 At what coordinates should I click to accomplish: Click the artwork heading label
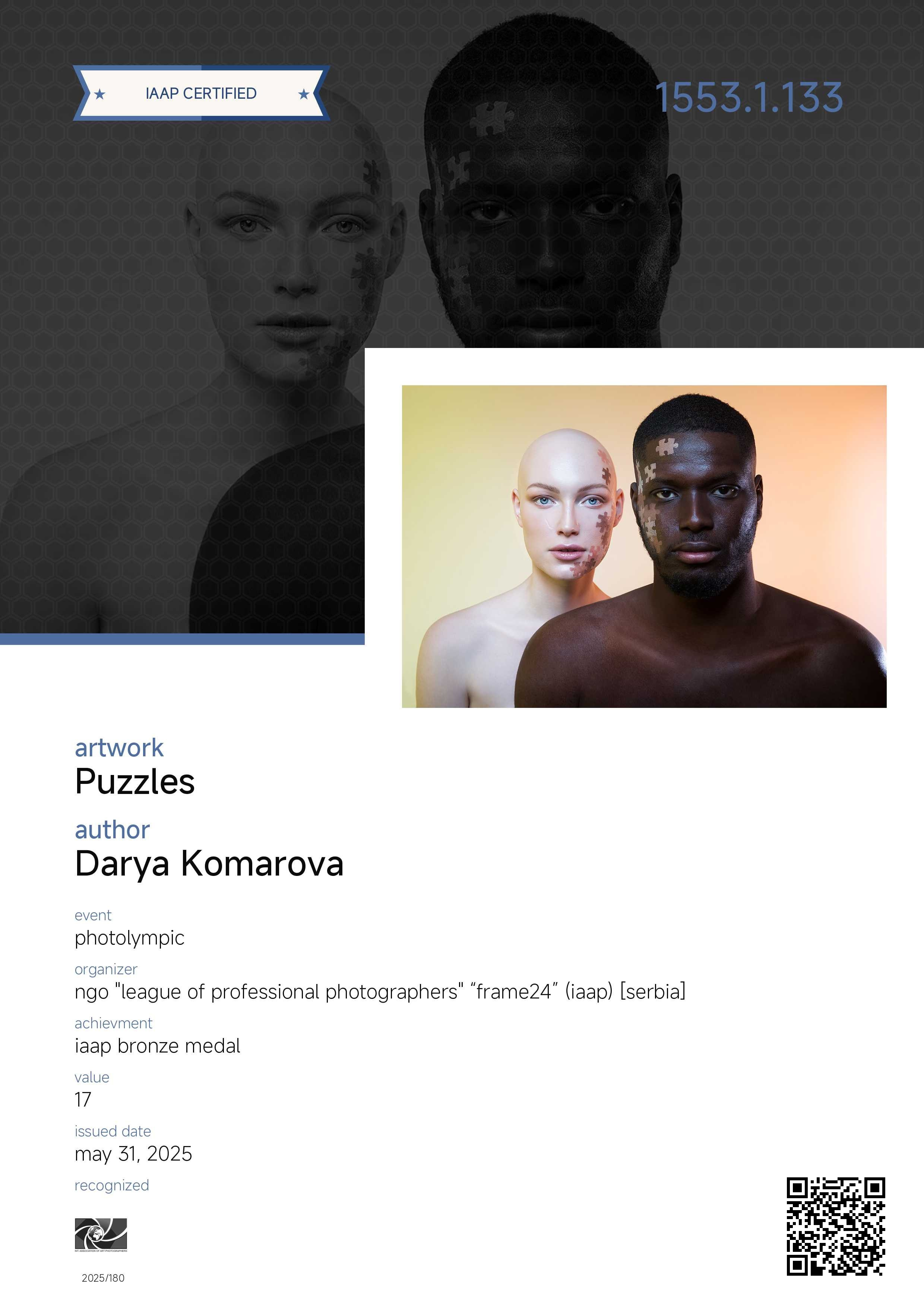119,747
